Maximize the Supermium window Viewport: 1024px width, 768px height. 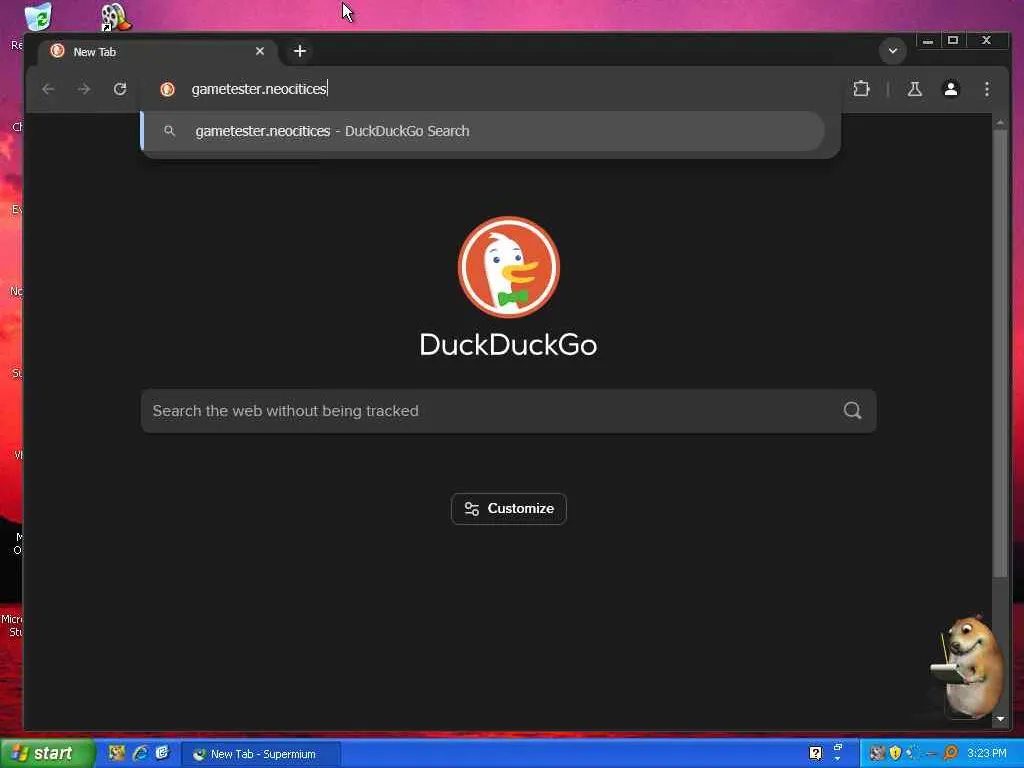pyautogui.click(x=953, y=40)
